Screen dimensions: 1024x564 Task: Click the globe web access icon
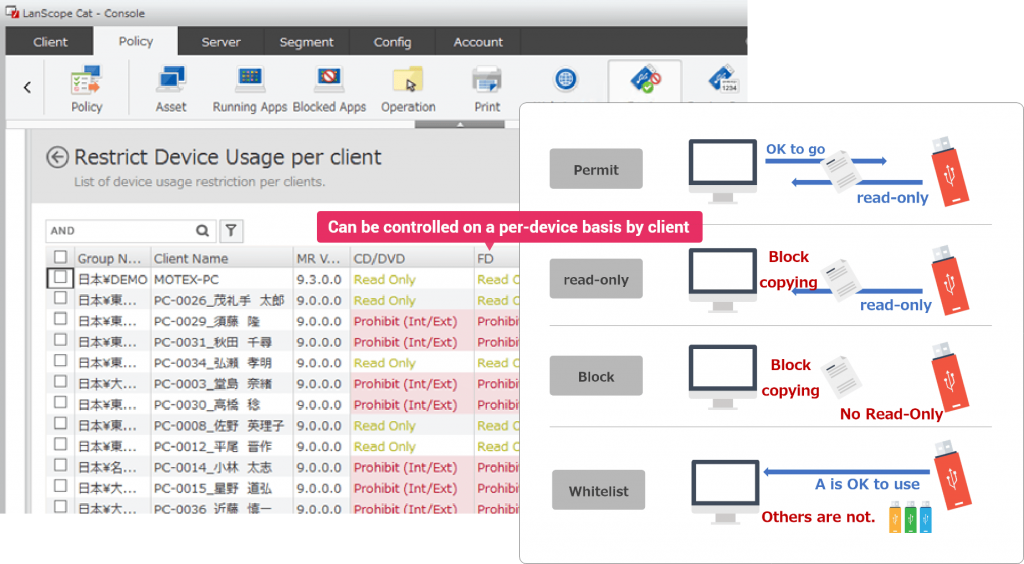click(x=566, y=82)
